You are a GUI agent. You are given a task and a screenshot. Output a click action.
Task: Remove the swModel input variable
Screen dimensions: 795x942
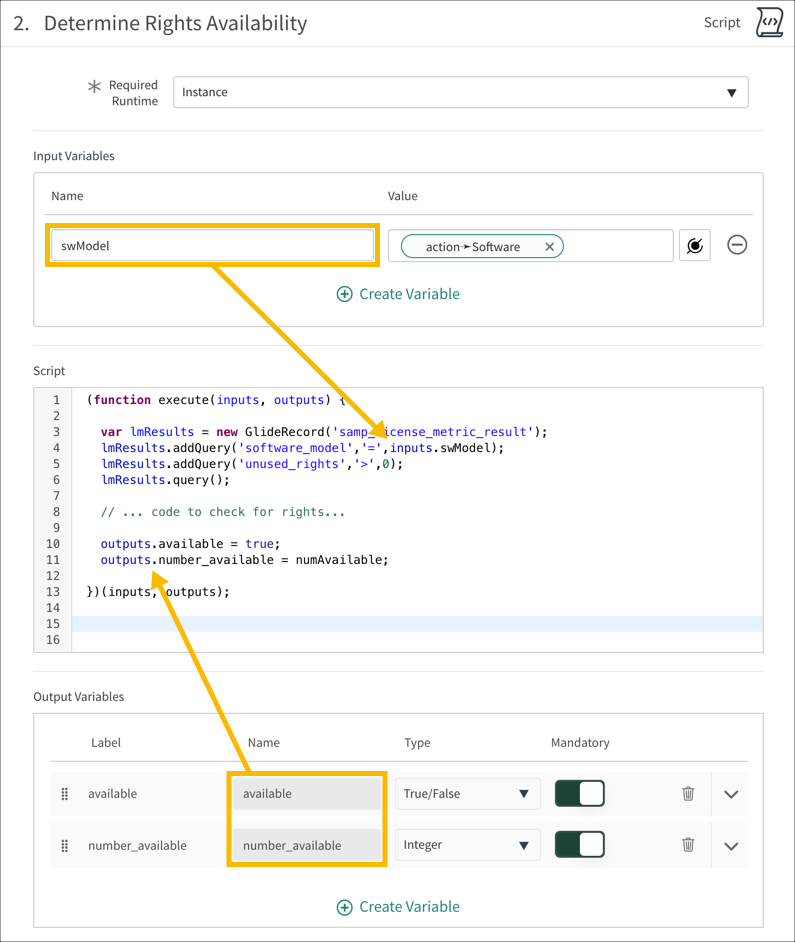[x=737, y=245]
